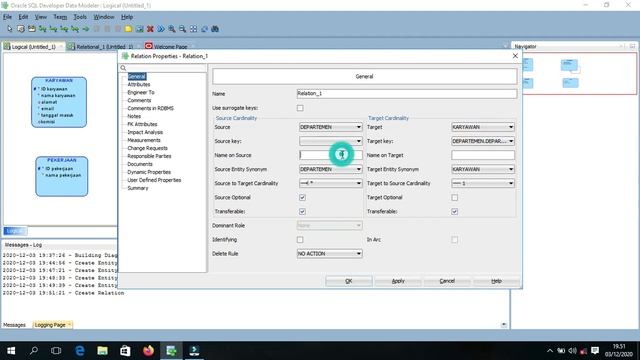This screenshot has height=360, width=640.
Task: Open the Source key dropdown
Action: pyautogui.click(x=331, y=141)
